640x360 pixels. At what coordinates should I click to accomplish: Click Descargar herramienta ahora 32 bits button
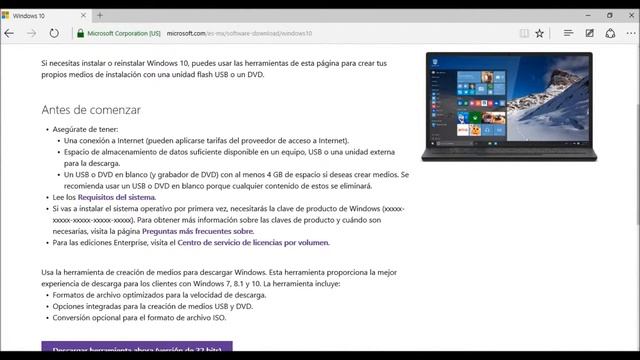pyautogui.click(x=137, y=346)
